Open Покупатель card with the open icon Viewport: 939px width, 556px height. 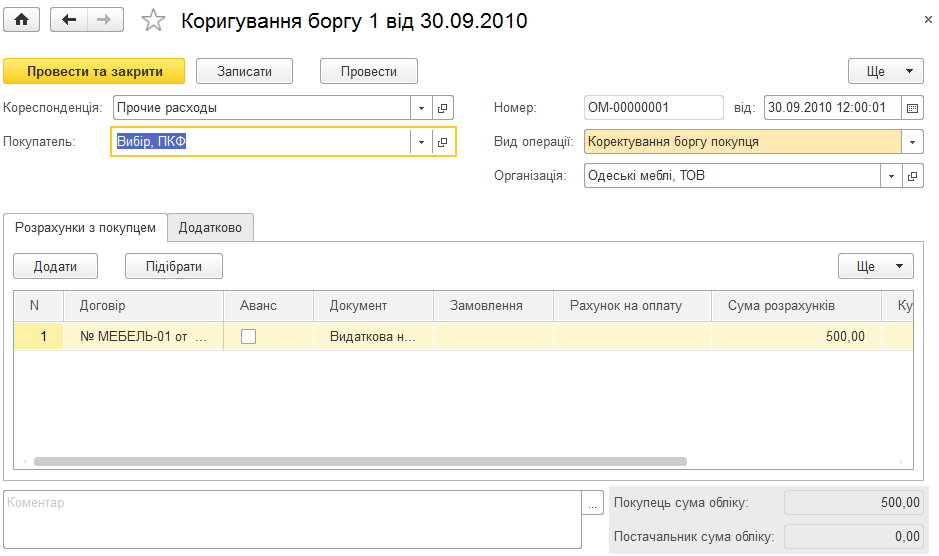[443, 142]
